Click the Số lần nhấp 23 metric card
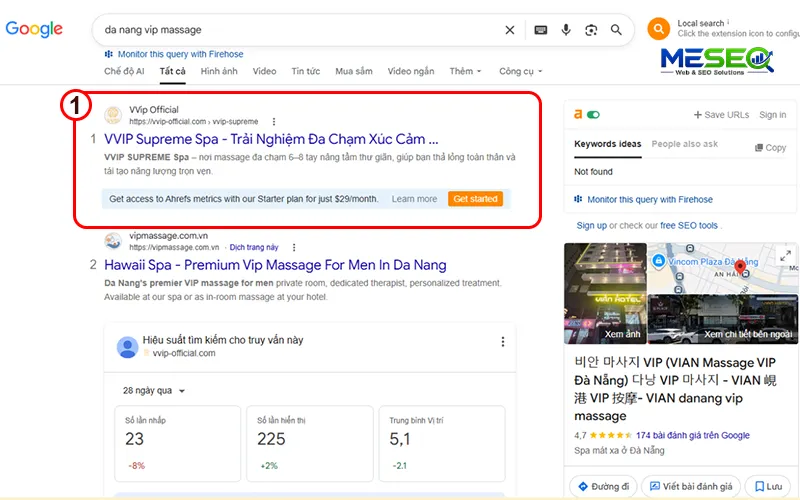 click(x=178, y=443)
